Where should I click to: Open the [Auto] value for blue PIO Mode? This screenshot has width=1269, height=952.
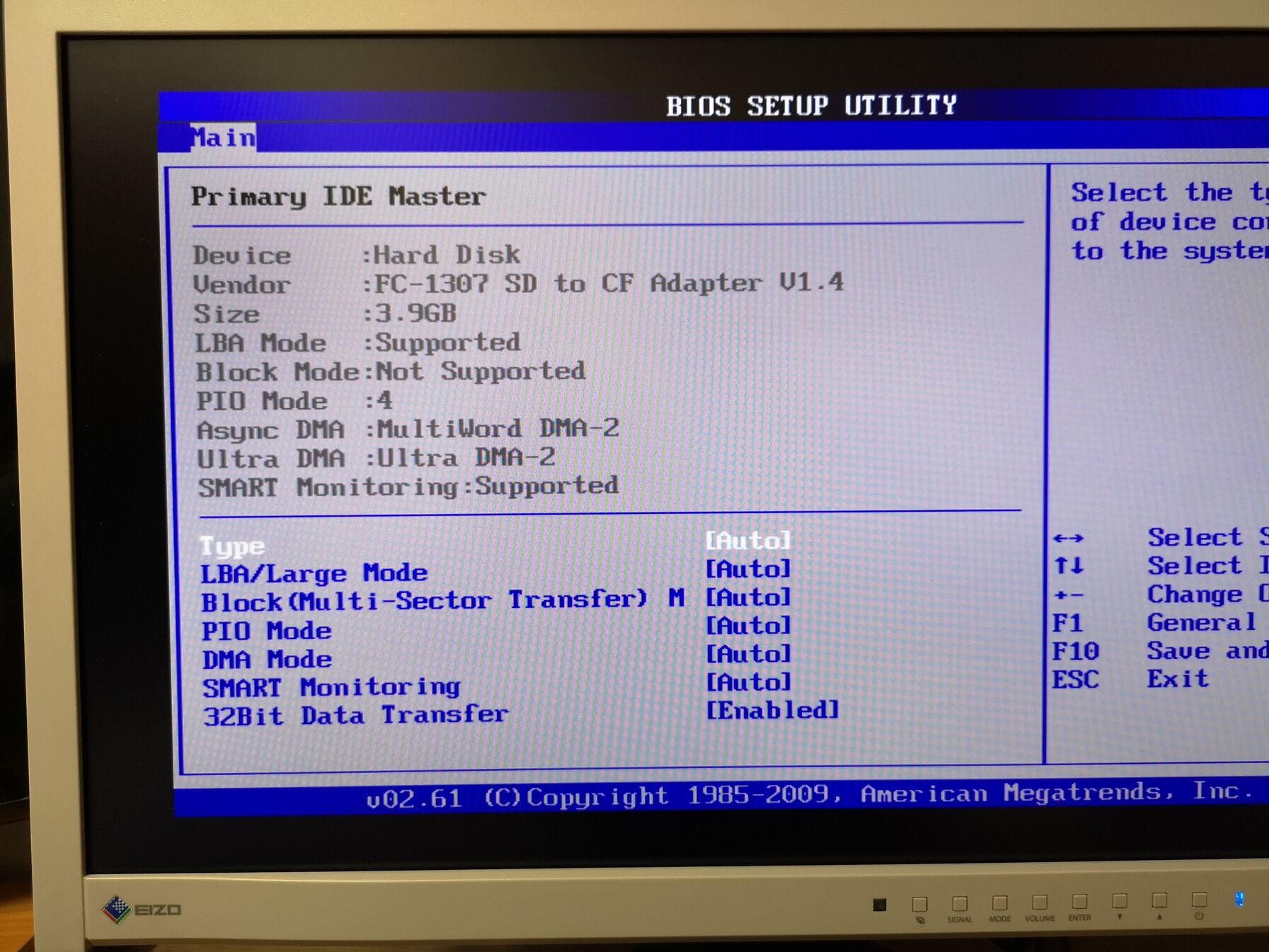pyautogui.click(x=747, y=626)
